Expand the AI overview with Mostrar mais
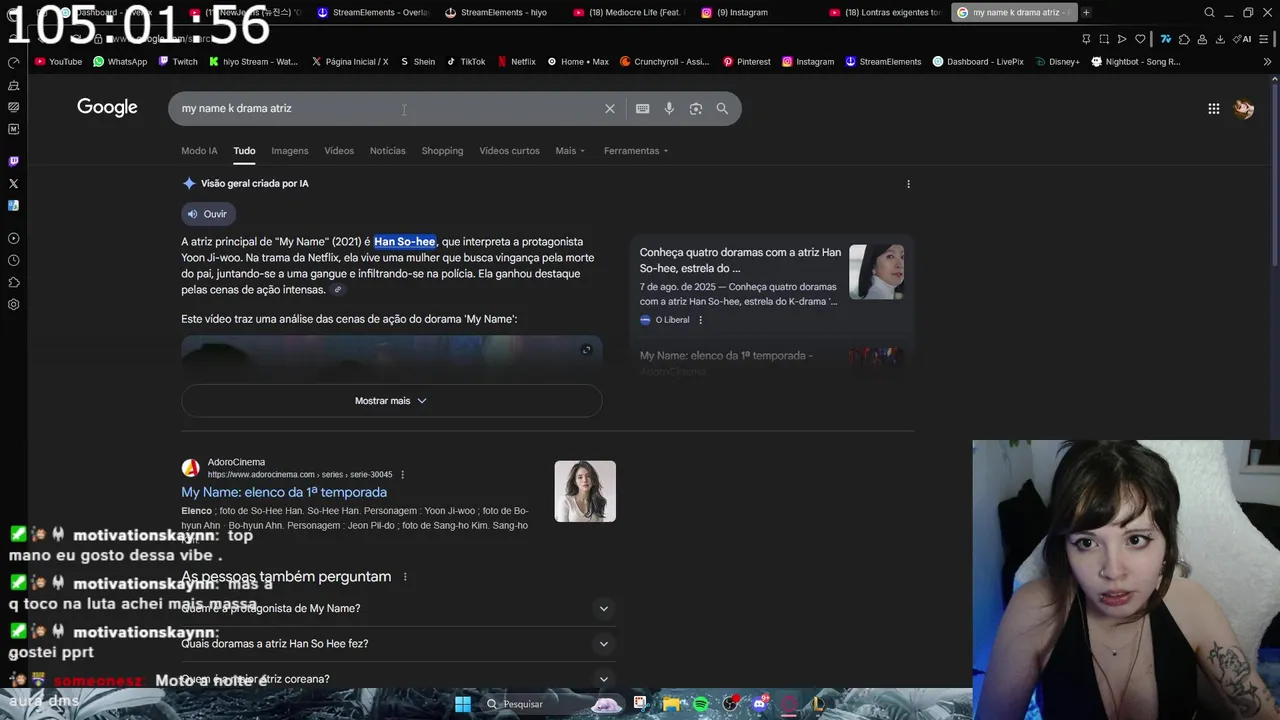 391,401
